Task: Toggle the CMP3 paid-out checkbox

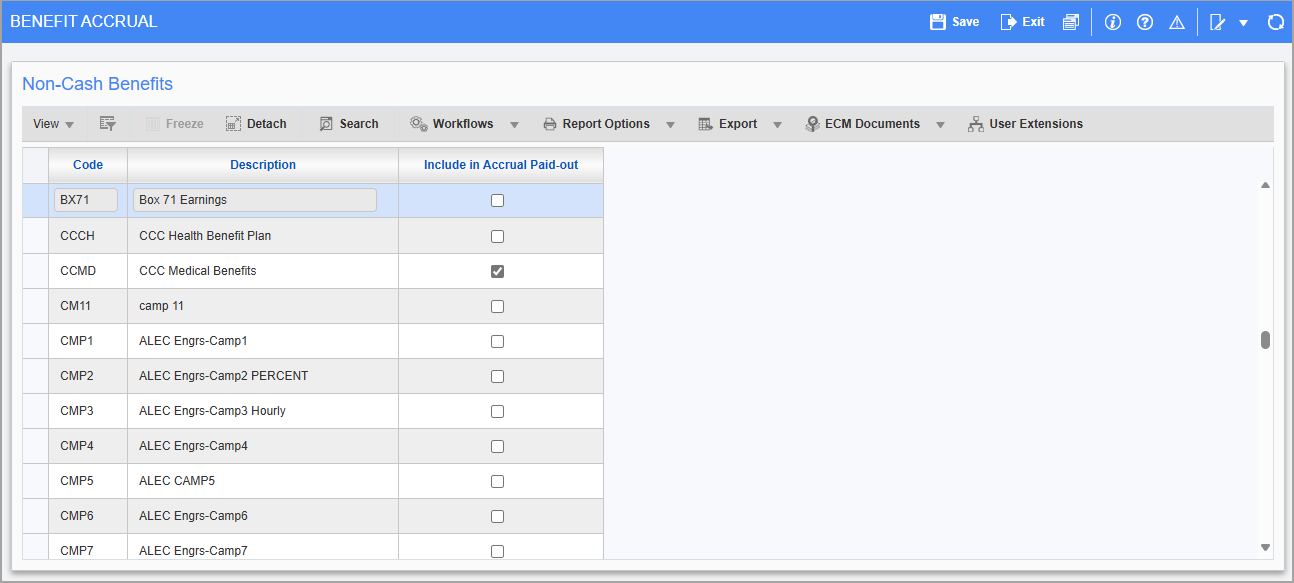Action: [497, 411]
